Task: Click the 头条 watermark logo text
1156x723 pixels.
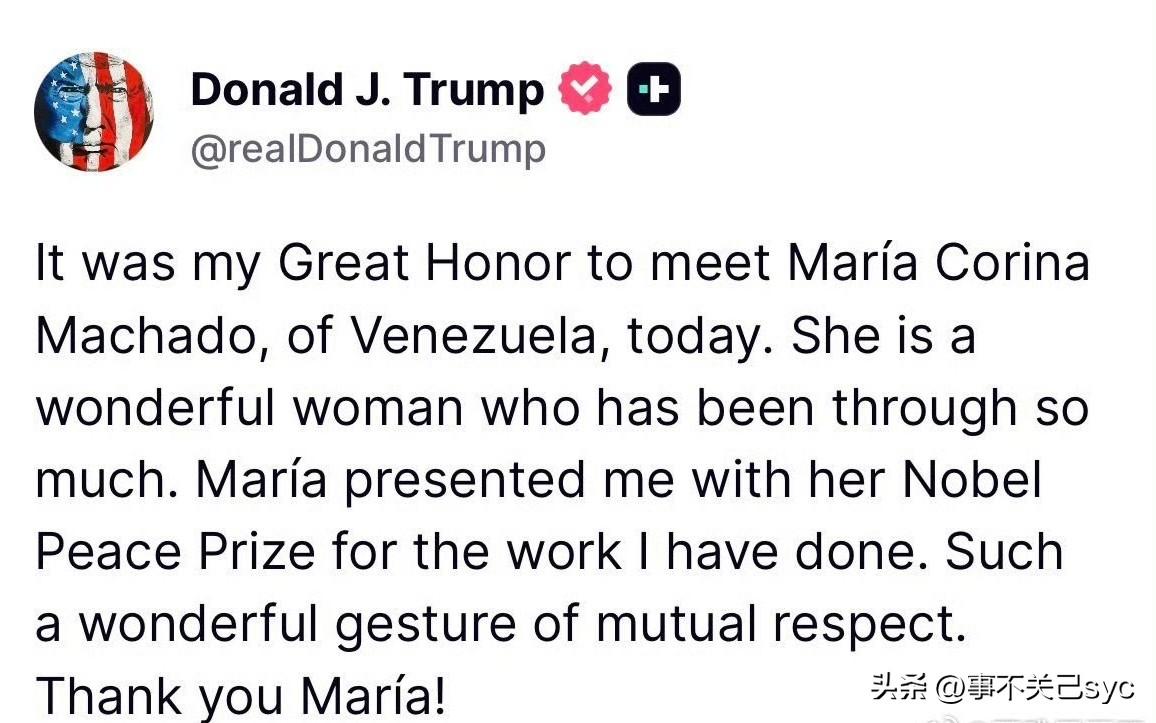Action: coord(899,687)
